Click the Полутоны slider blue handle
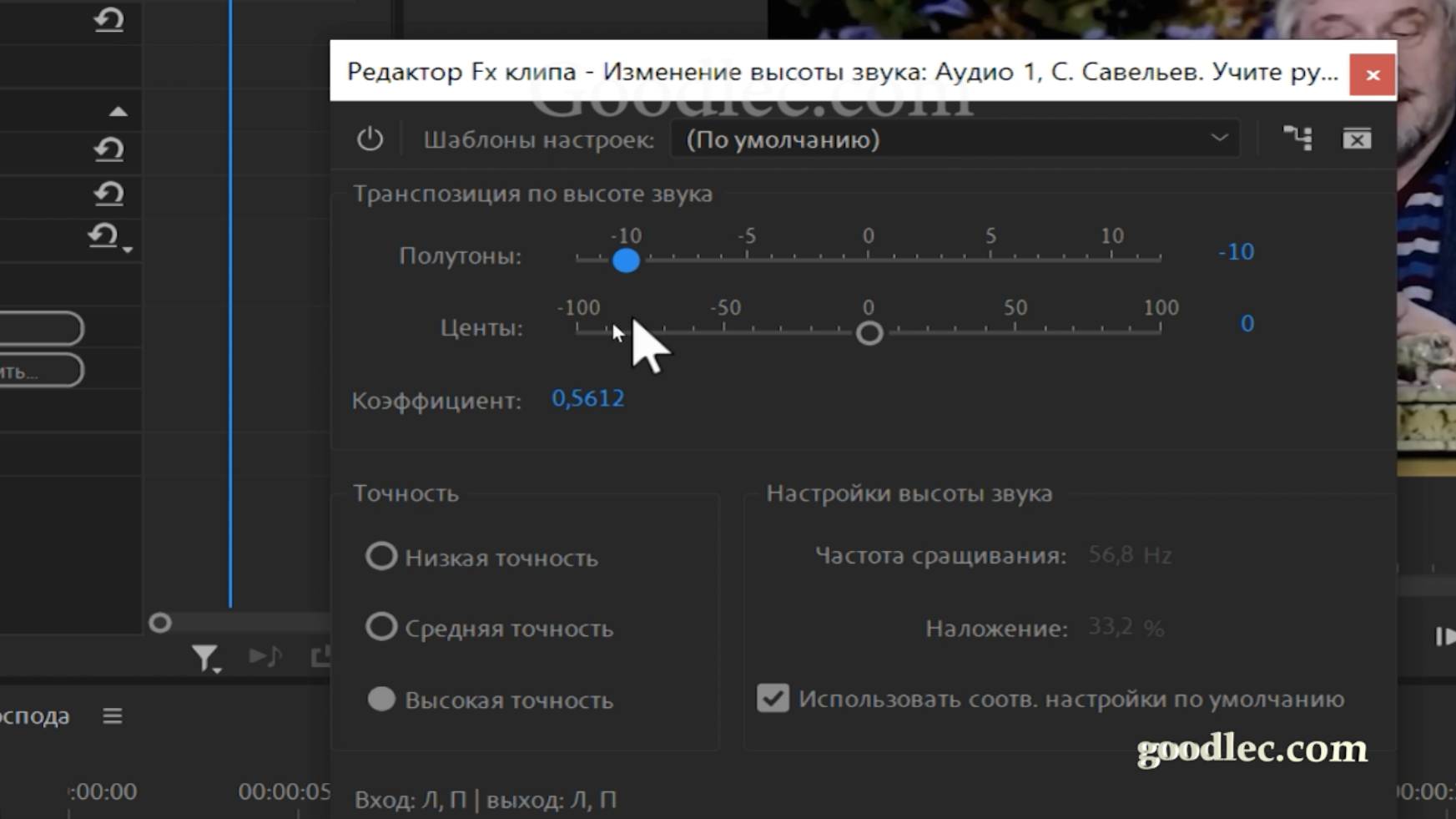This screenshot has width=1456, height=819. 626,260
